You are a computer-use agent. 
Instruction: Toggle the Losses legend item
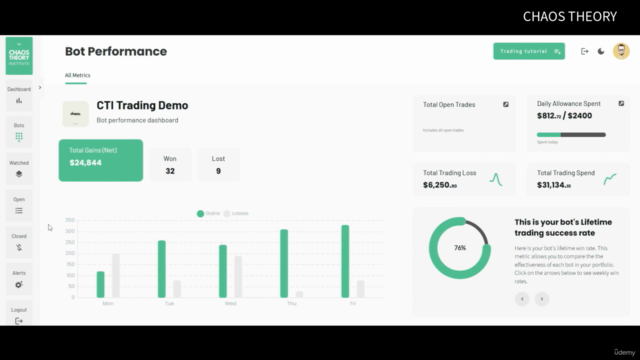pyautogui.click(x=236, y=213)
